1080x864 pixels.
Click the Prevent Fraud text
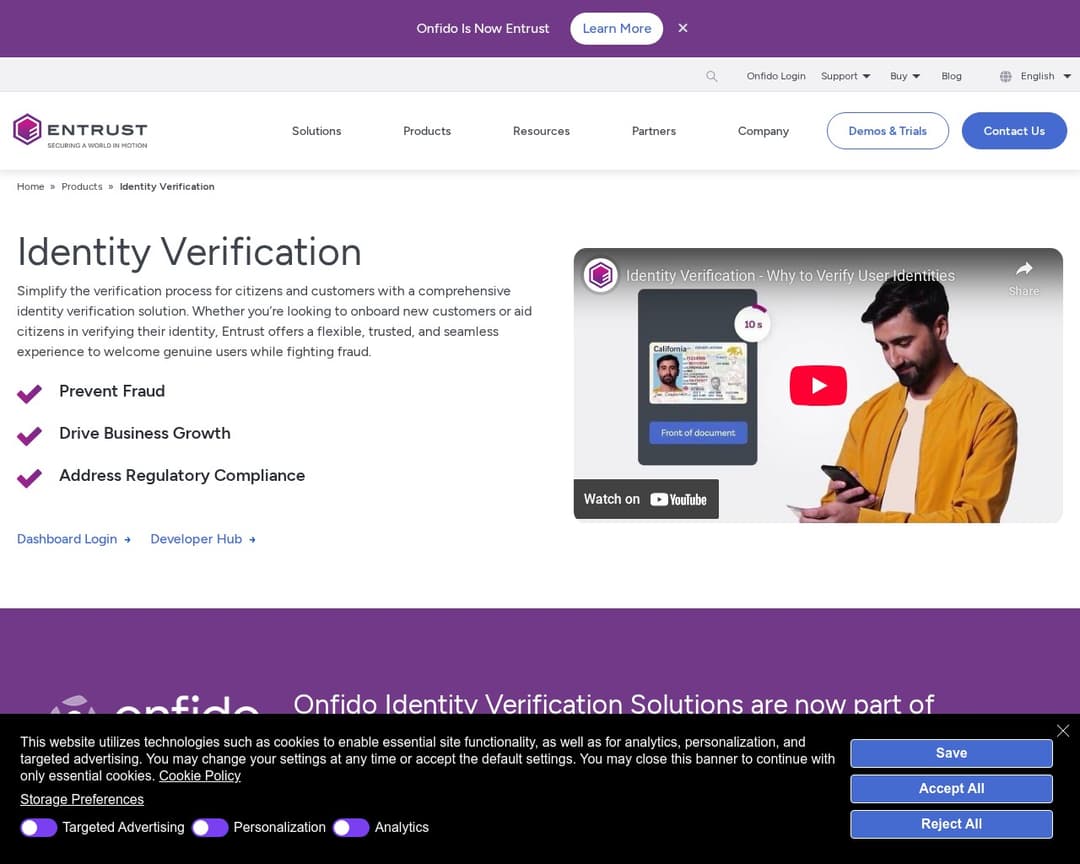[x=112, y=391]
